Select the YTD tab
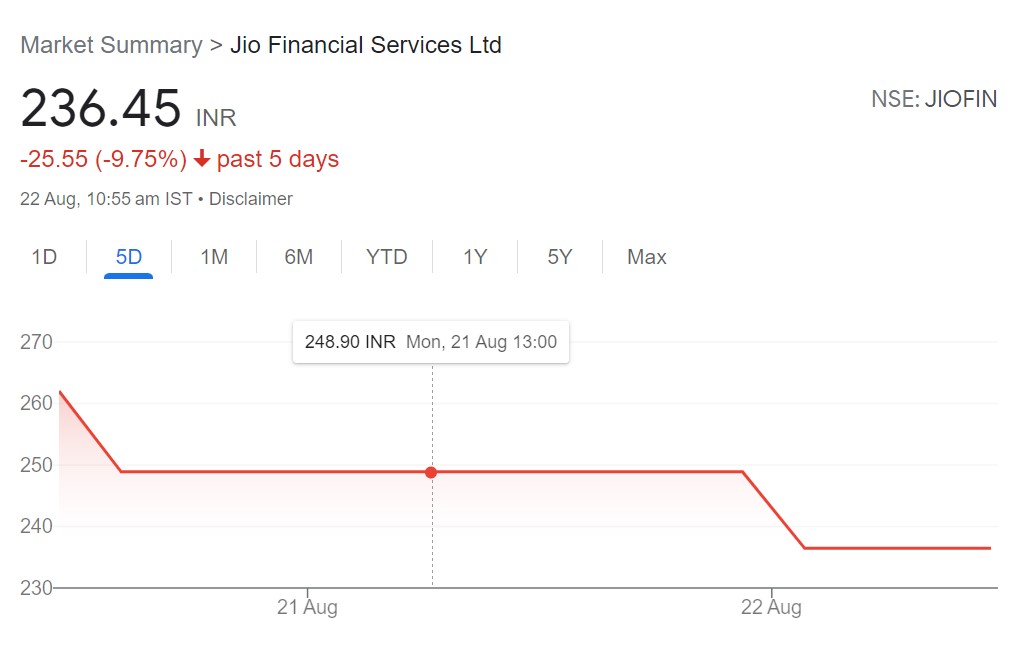Viewport: 1036px width, 646px height. point(386,257)
